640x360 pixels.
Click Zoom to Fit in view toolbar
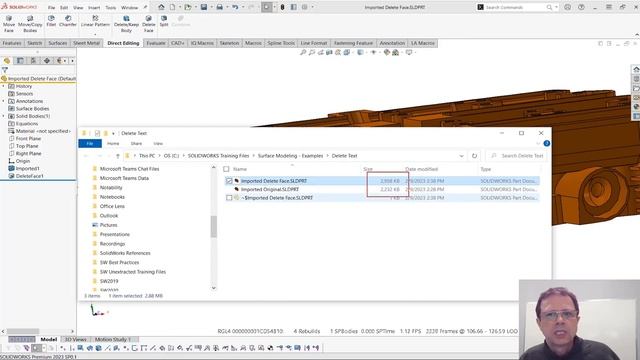[303, 52]
